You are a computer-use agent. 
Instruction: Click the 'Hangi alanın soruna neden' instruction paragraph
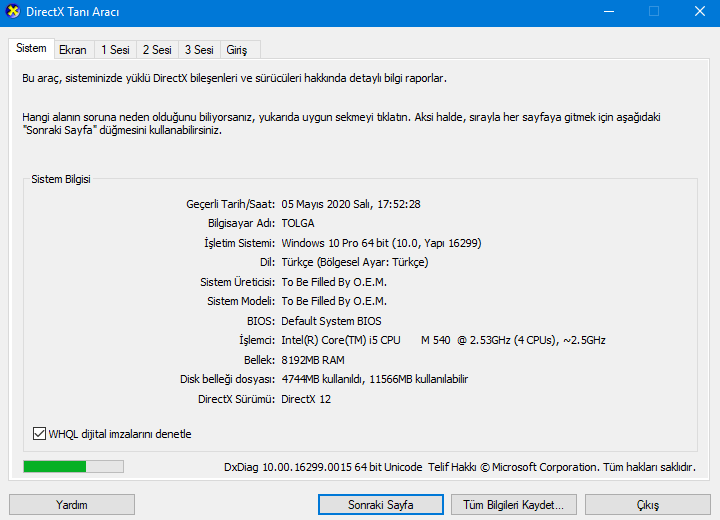pos(341,124)
